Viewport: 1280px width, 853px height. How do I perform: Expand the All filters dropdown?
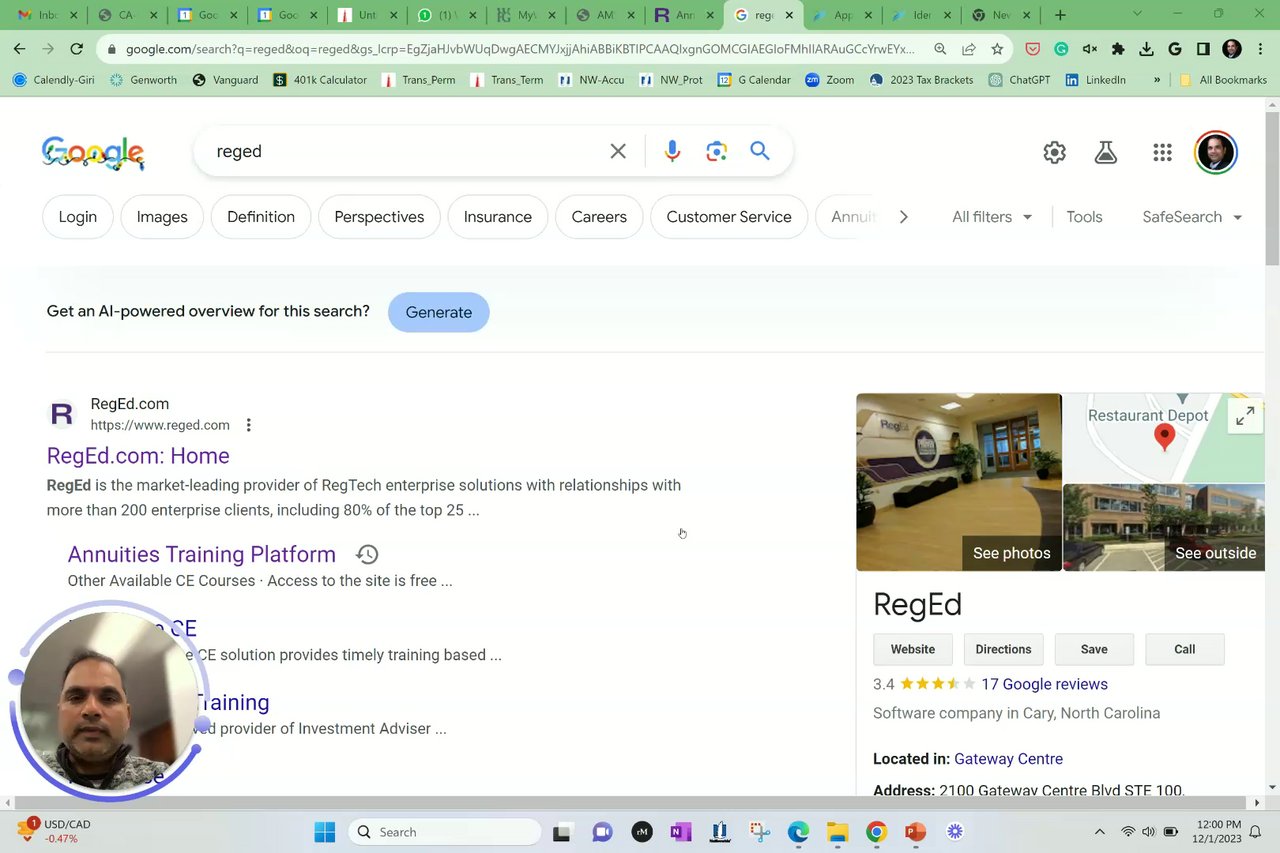992,217
